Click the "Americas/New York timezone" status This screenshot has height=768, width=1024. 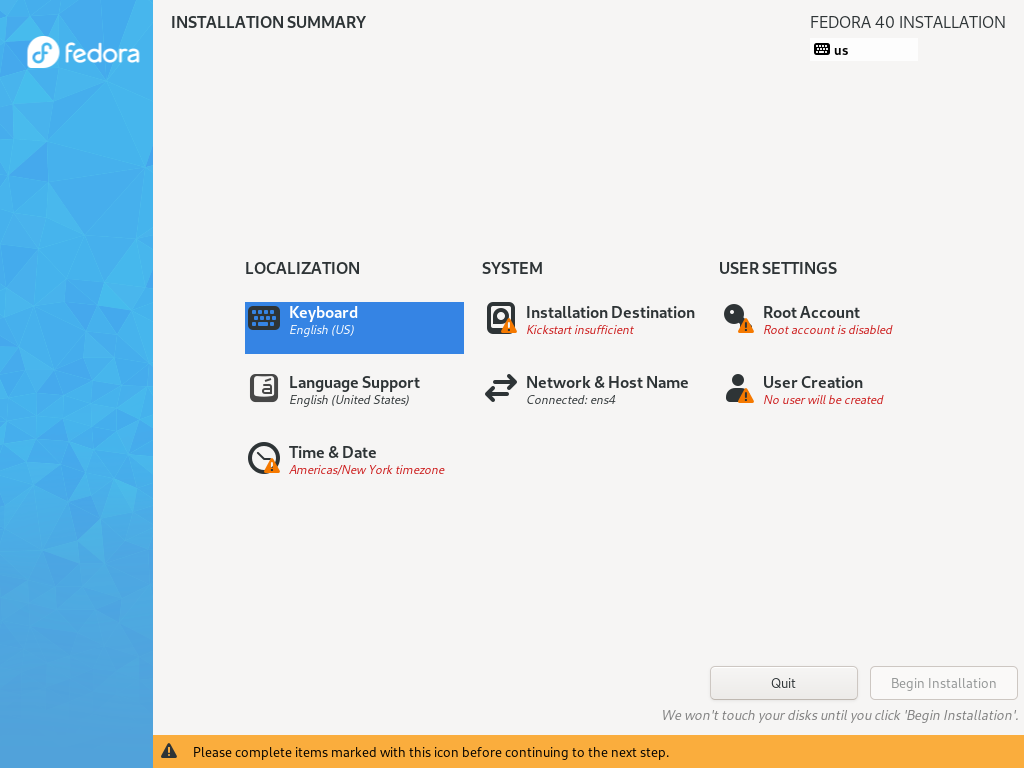(x=367, y=470)
